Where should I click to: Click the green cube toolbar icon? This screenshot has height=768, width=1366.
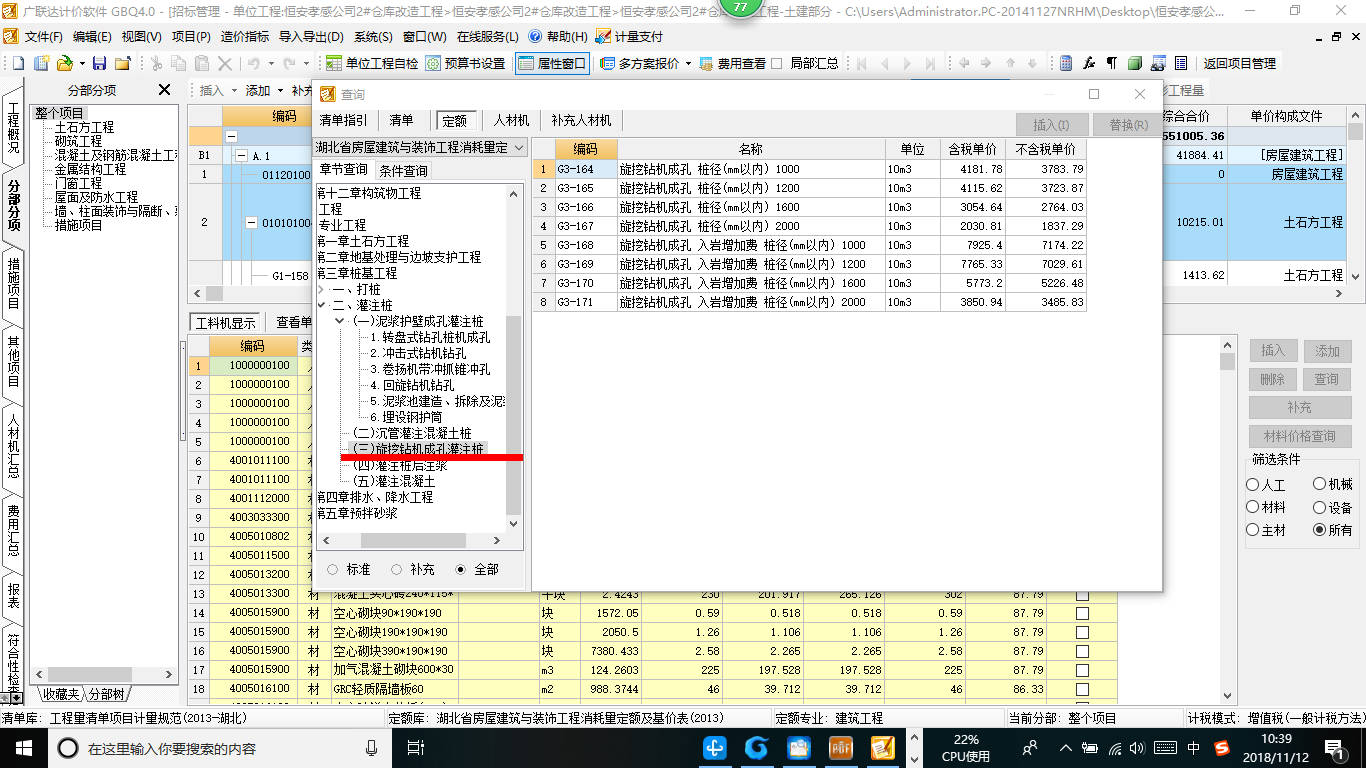point(1134,63)
